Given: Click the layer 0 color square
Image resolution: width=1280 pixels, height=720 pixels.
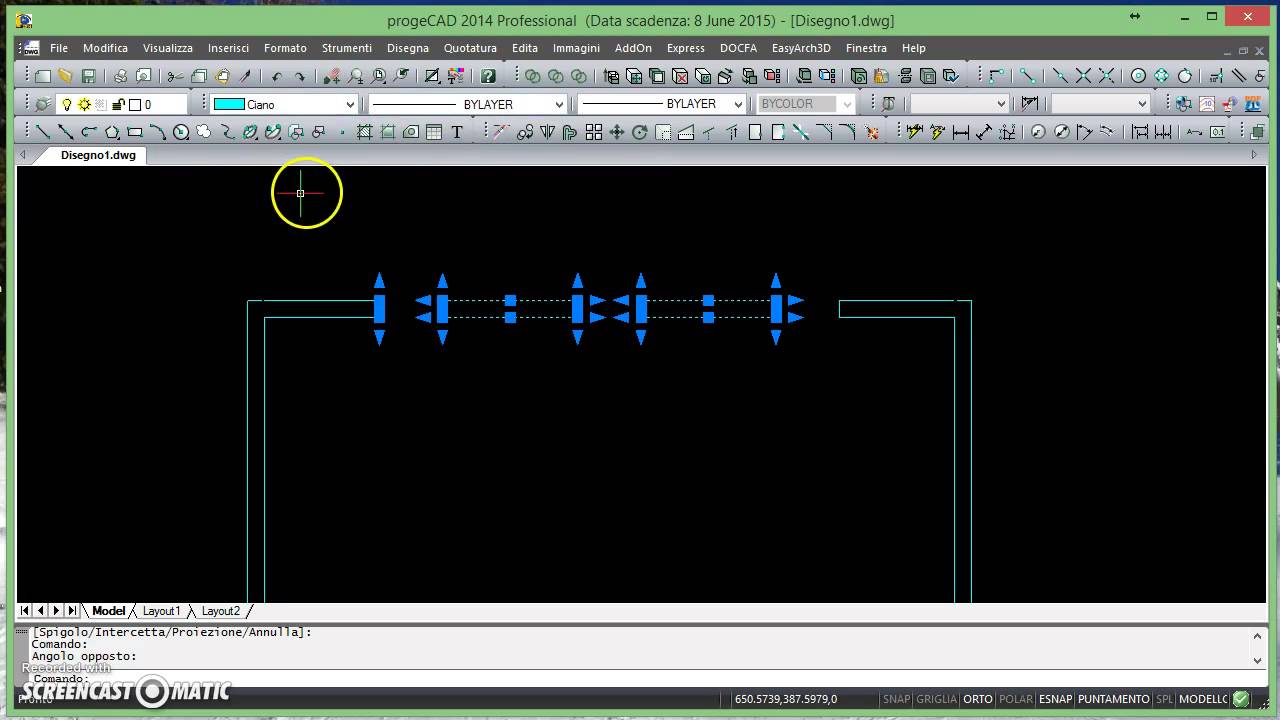Looking at the screenshot, I should click(x=135, y=104).
